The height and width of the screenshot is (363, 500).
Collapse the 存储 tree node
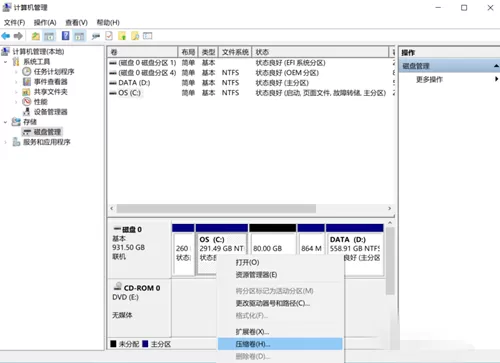tap(5, 122)
